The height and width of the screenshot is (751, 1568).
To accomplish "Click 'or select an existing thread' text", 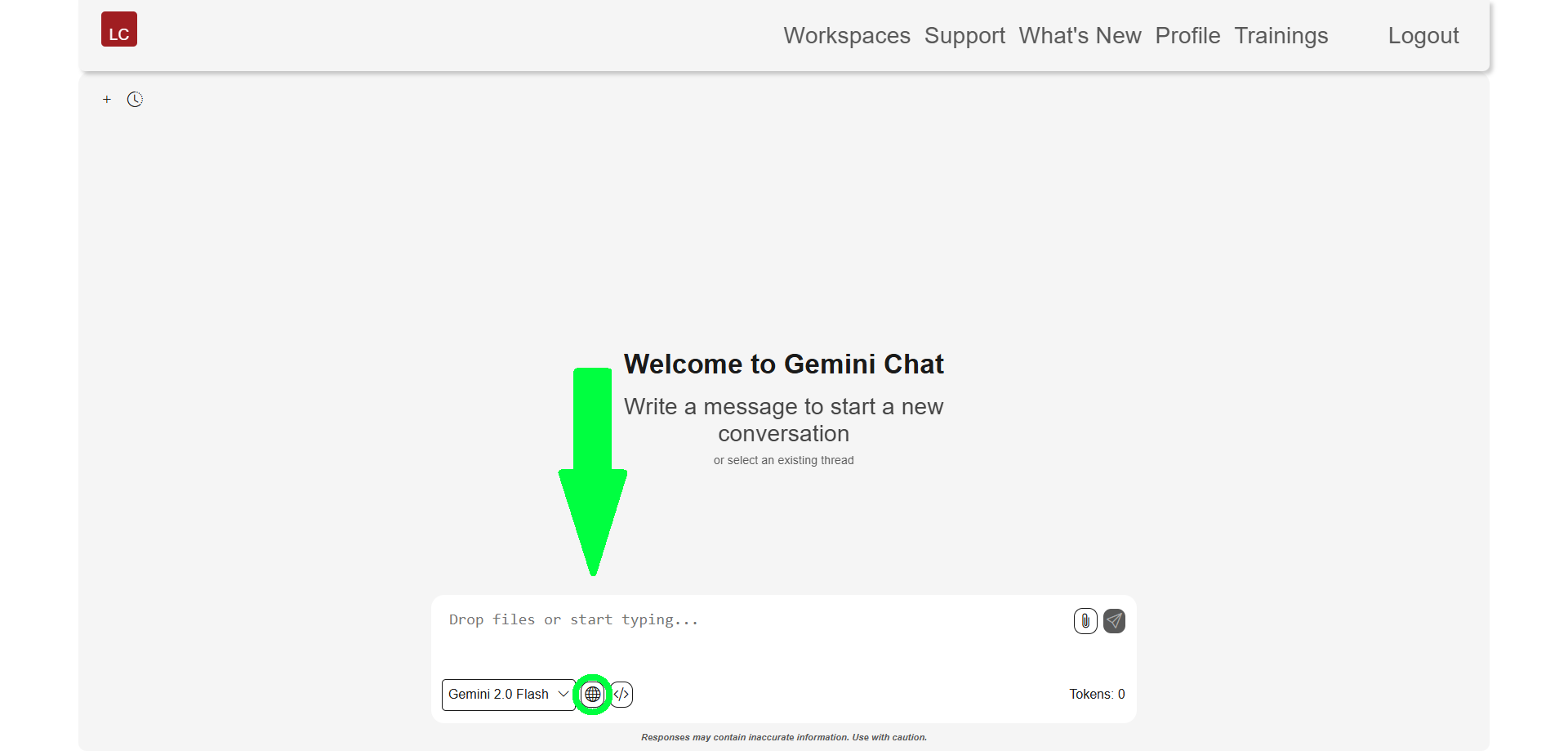I will tap(784, 460).
